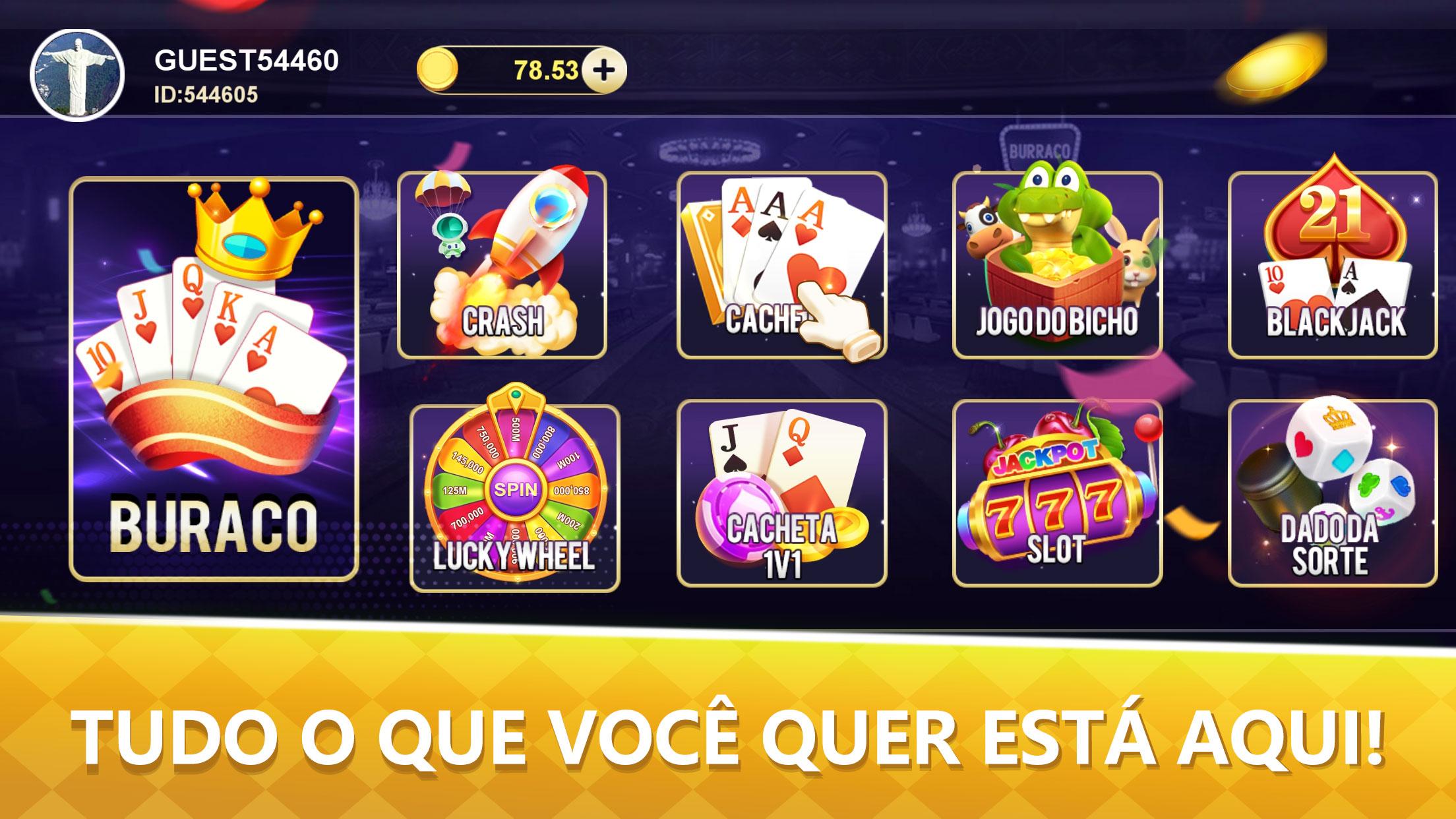Tap the pointing hand cursor on Cacheta
1456x819 pixels.
coord(832,317)
